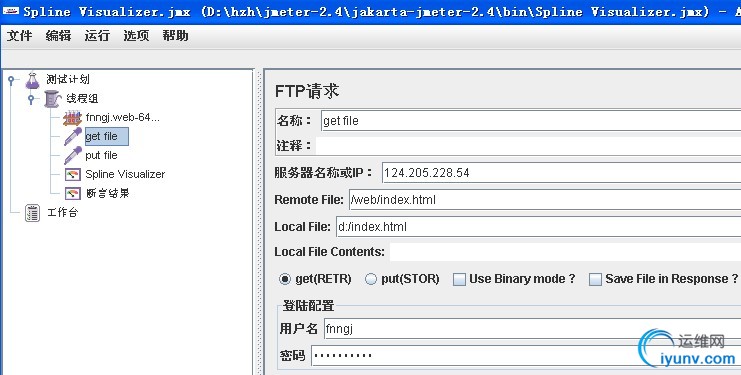Click the 断言结果 listener icon
Image resolution: width=741 pixels, height=375 pixels.
pos(72,193)
